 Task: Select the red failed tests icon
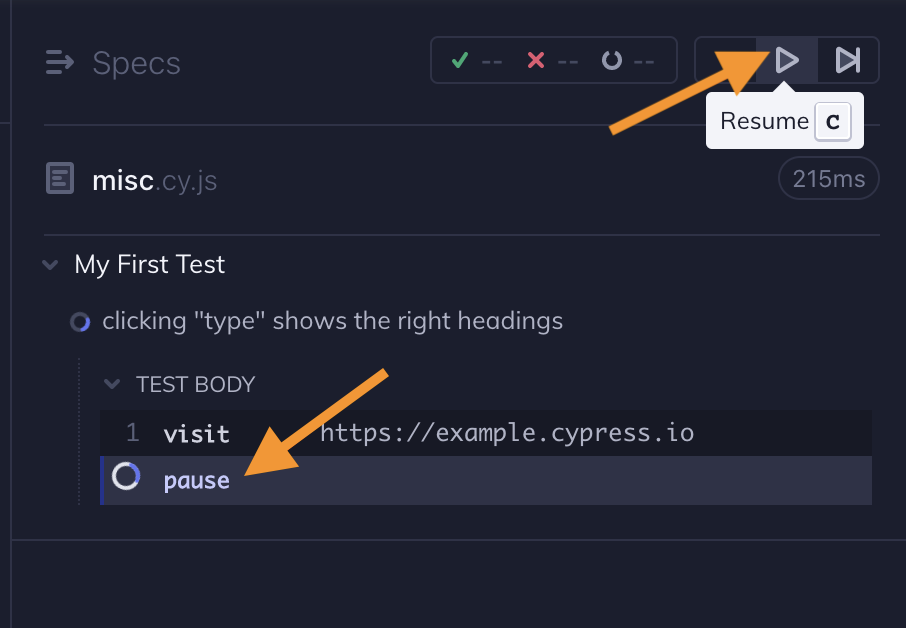coord(536,60)
